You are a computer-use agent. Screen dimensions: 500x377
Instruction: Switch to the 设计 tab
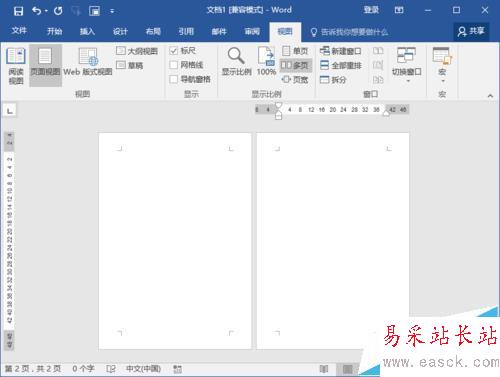(120, 32)
